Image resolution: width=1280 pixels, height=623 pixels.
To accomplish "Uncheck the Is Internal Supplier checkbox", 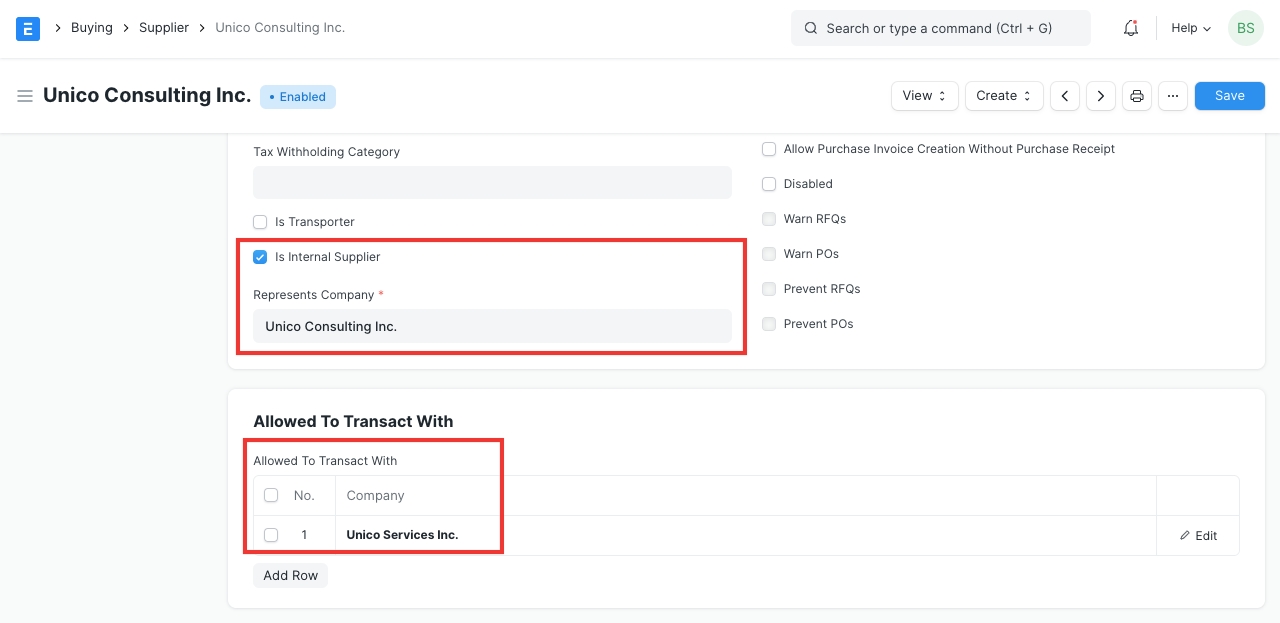I will (260, 257).
